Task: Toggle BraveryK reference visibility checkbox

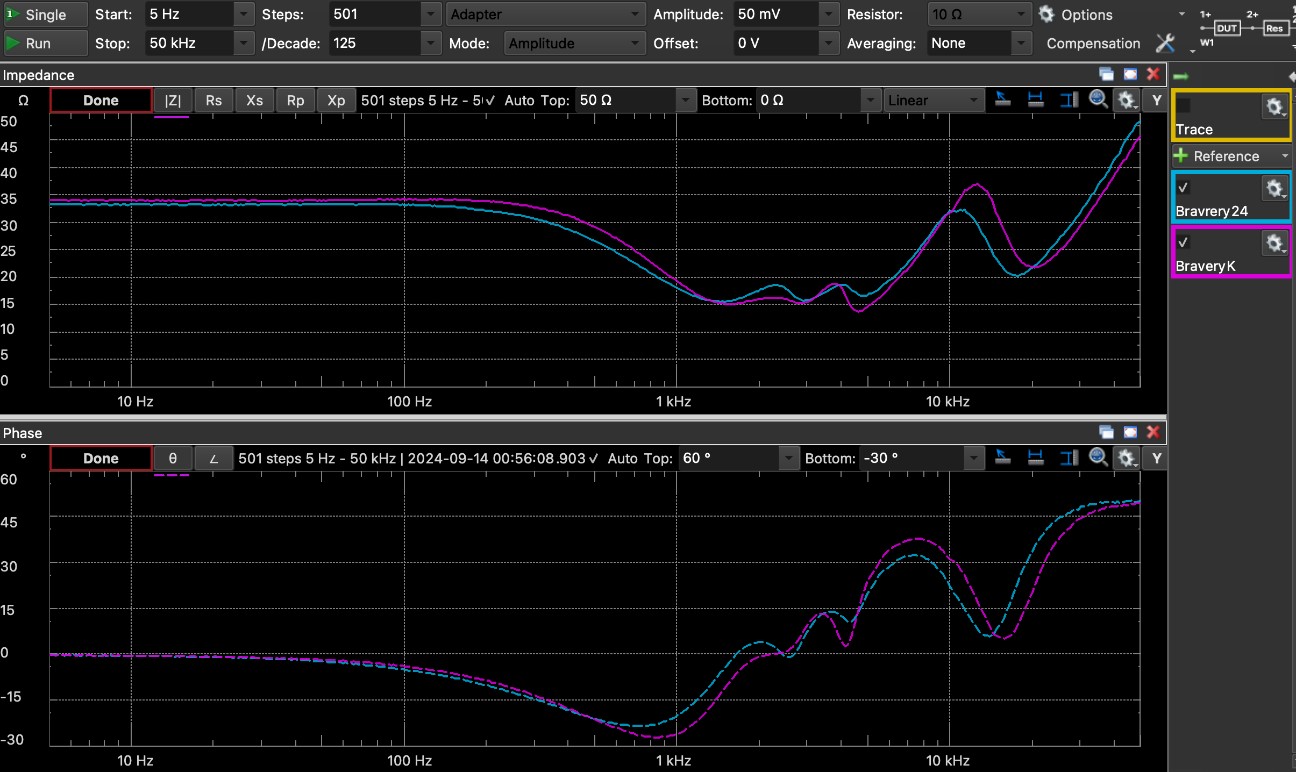Action: [1183, 242]
